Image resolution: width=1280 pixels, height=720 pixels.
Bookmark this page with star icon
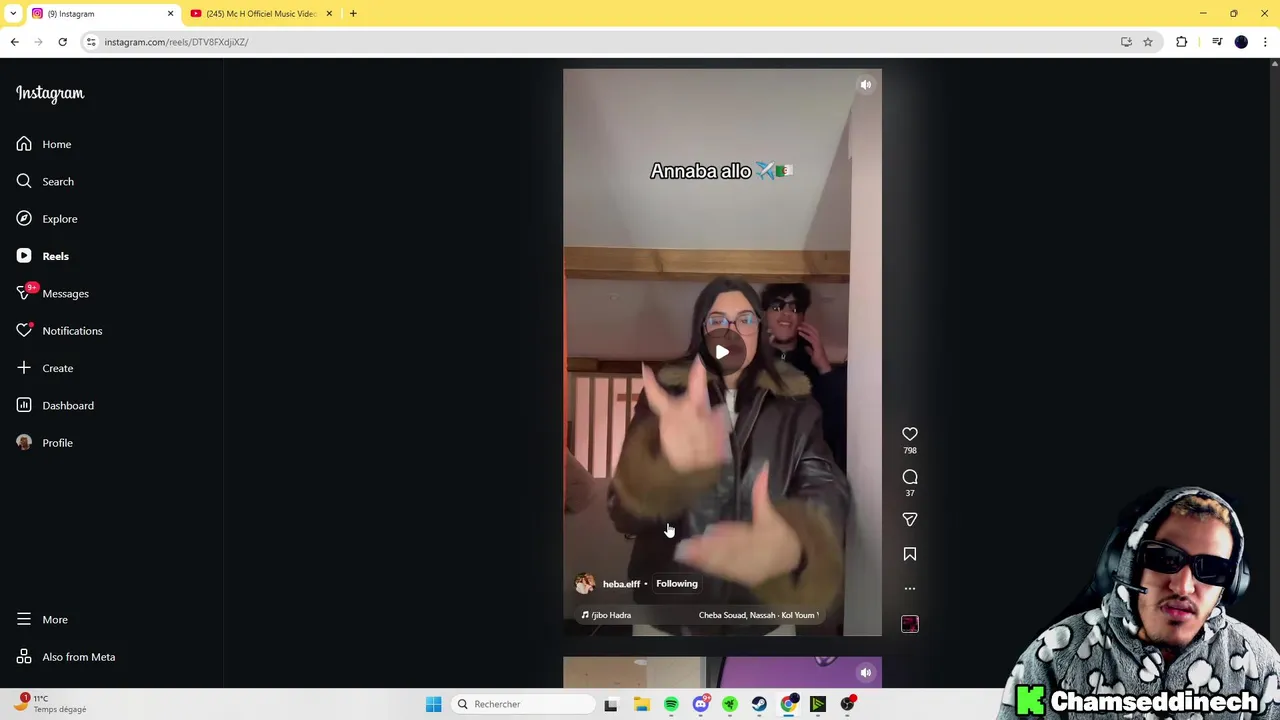[x=1148, y=42]
